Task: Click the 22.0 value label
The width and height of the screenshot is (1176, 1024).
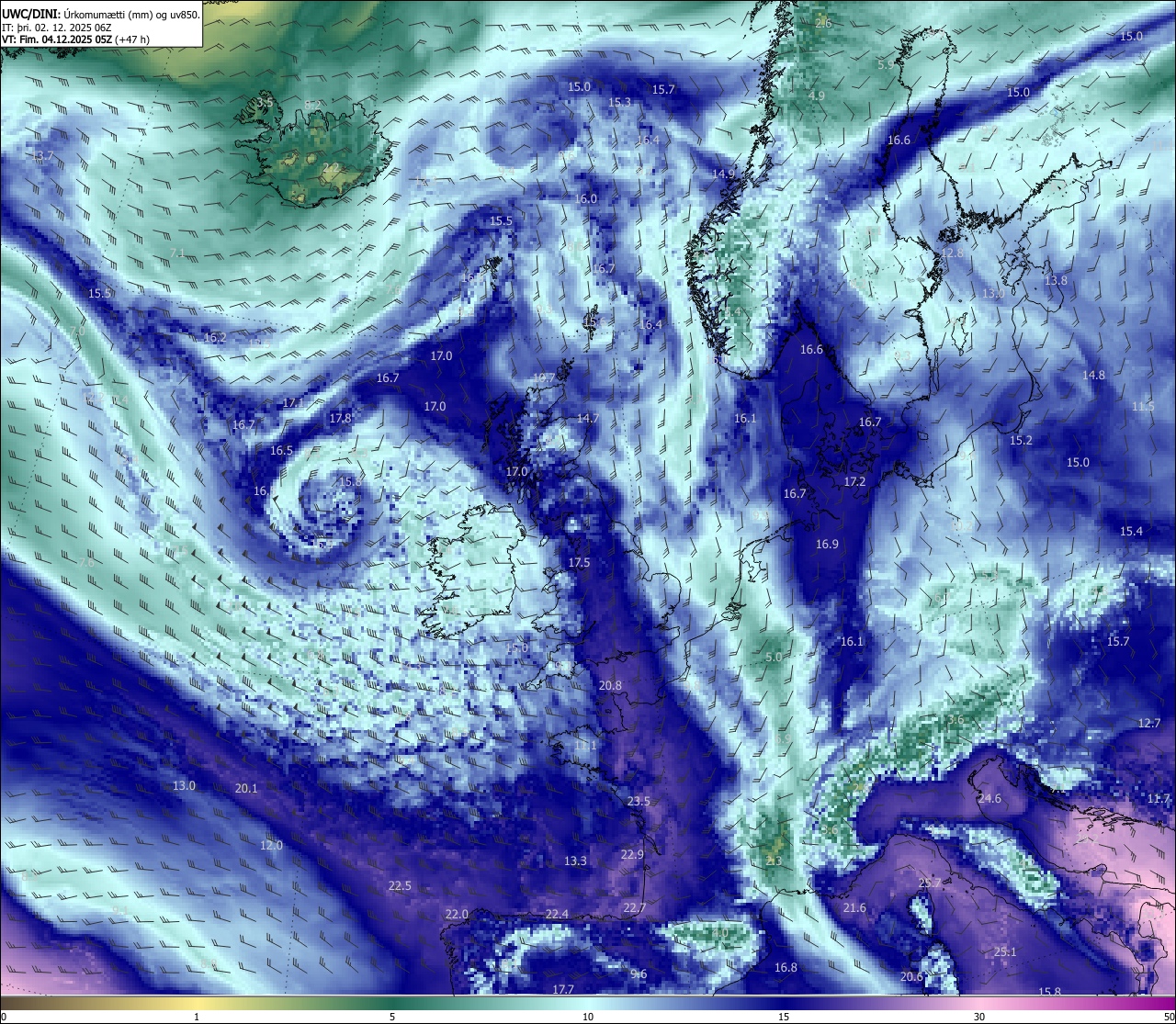Action: 457,915
